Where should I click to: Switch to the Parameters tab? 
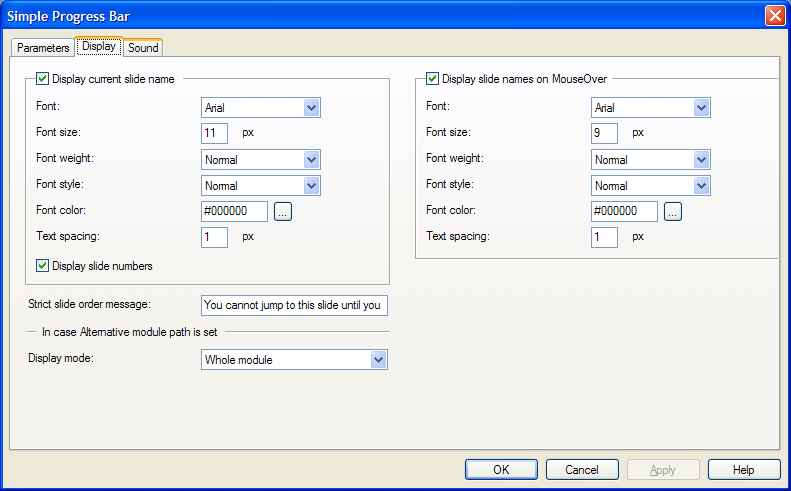(43, 48)
